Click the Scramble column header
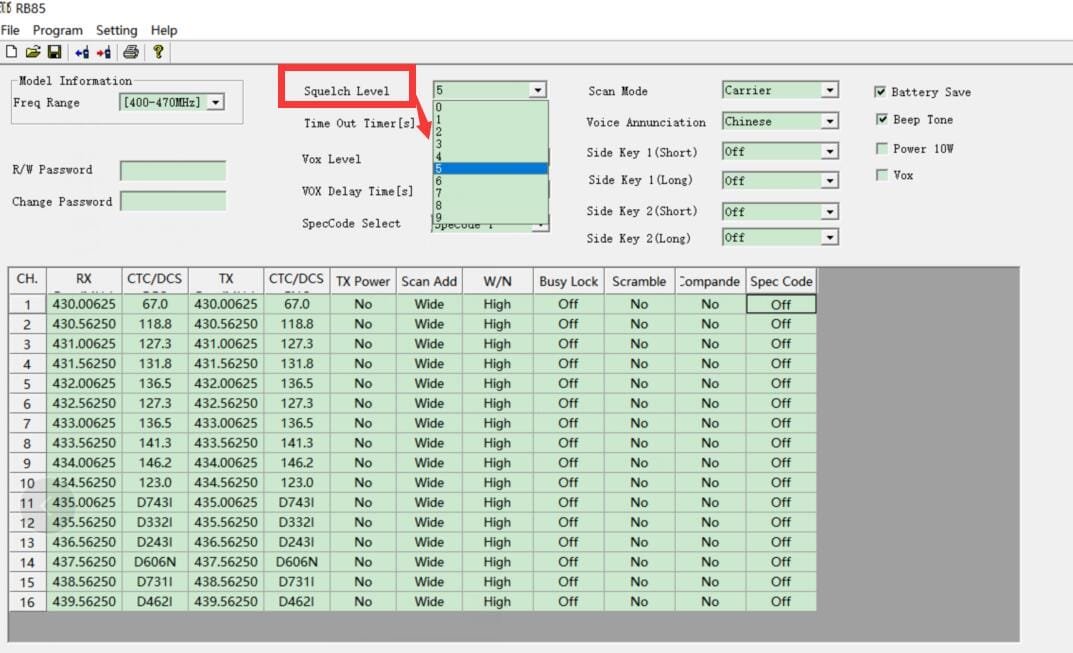The height and width of the screenshot is (653, 1073). click(639, 281)
